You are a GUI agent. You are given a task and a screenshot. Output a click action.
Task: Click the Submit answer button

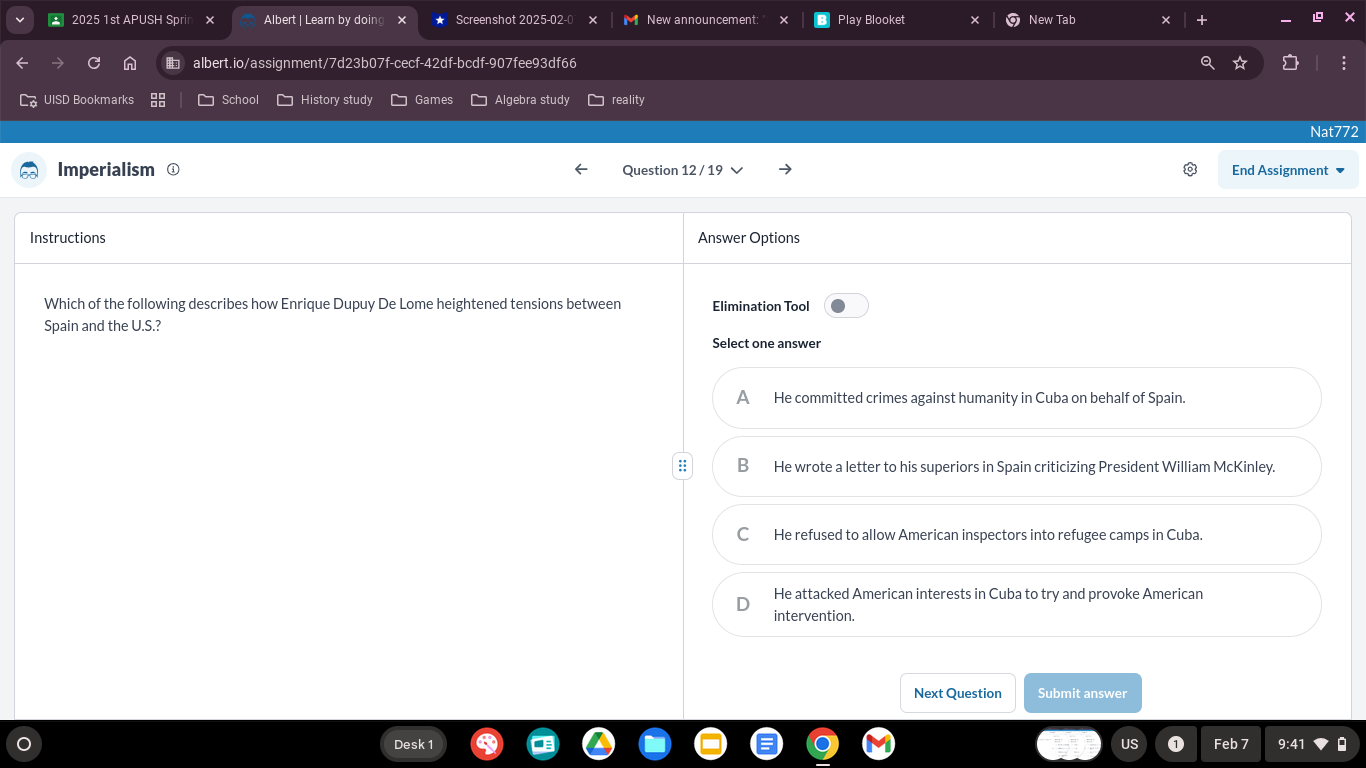pyautogui.click(x=1082, y=693)
